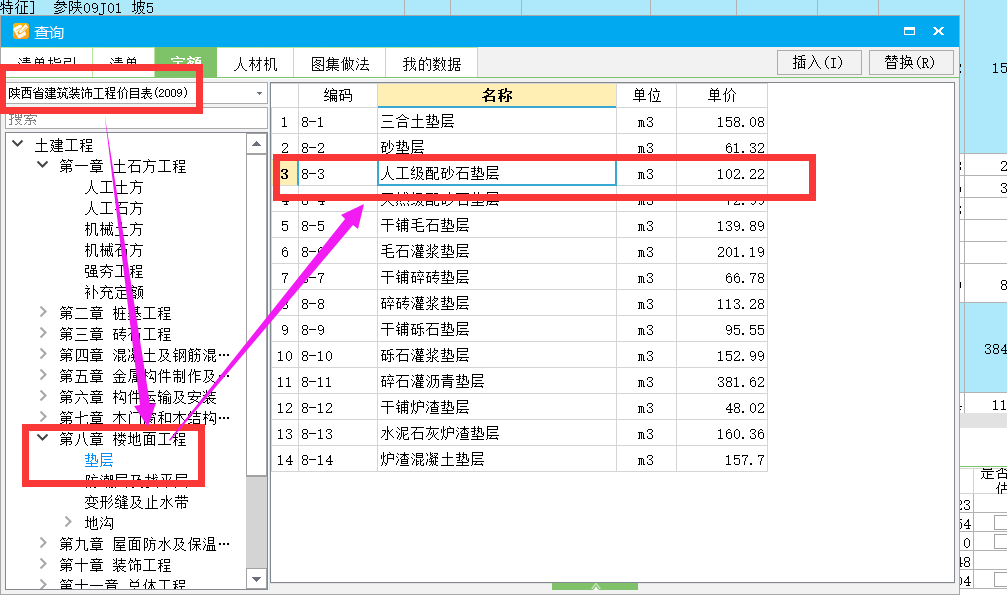Image resolution: width=1007 pixels, height=616 pixels.
Task: Select row 8-11 碎石灌沥青垫层
Action: (520, 382)
